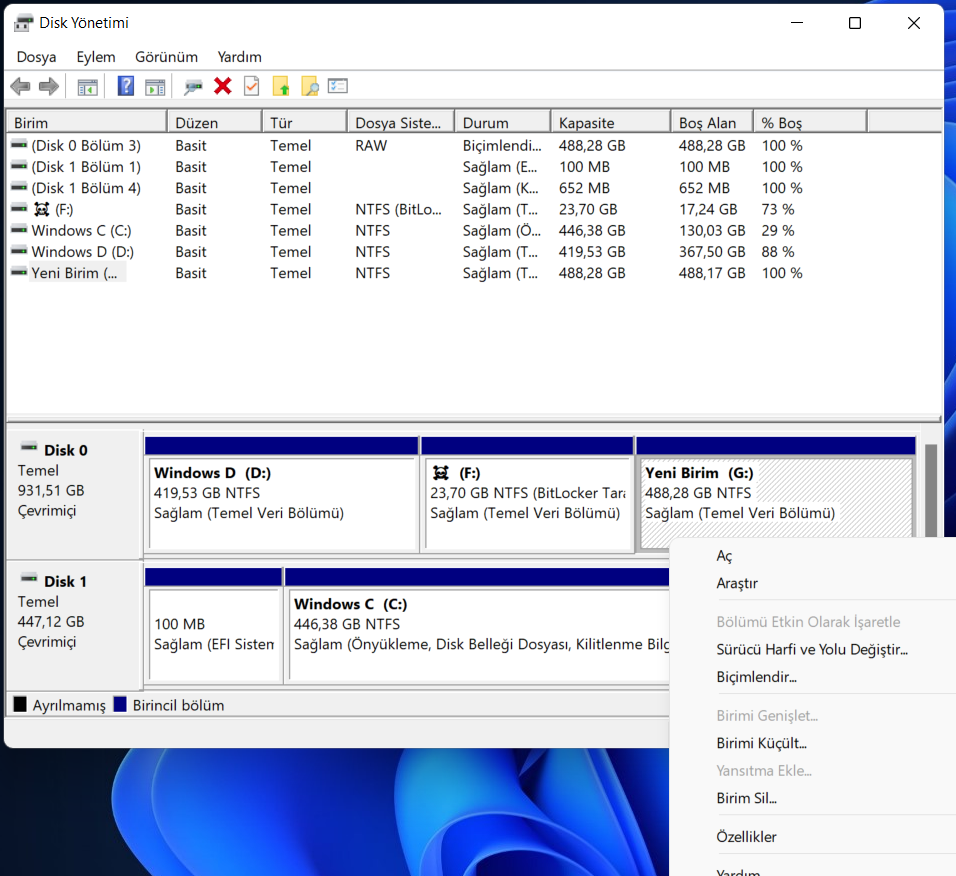Open the Görünüm menu
This screenshot has width=956, height=876.
tap(166, 57)
